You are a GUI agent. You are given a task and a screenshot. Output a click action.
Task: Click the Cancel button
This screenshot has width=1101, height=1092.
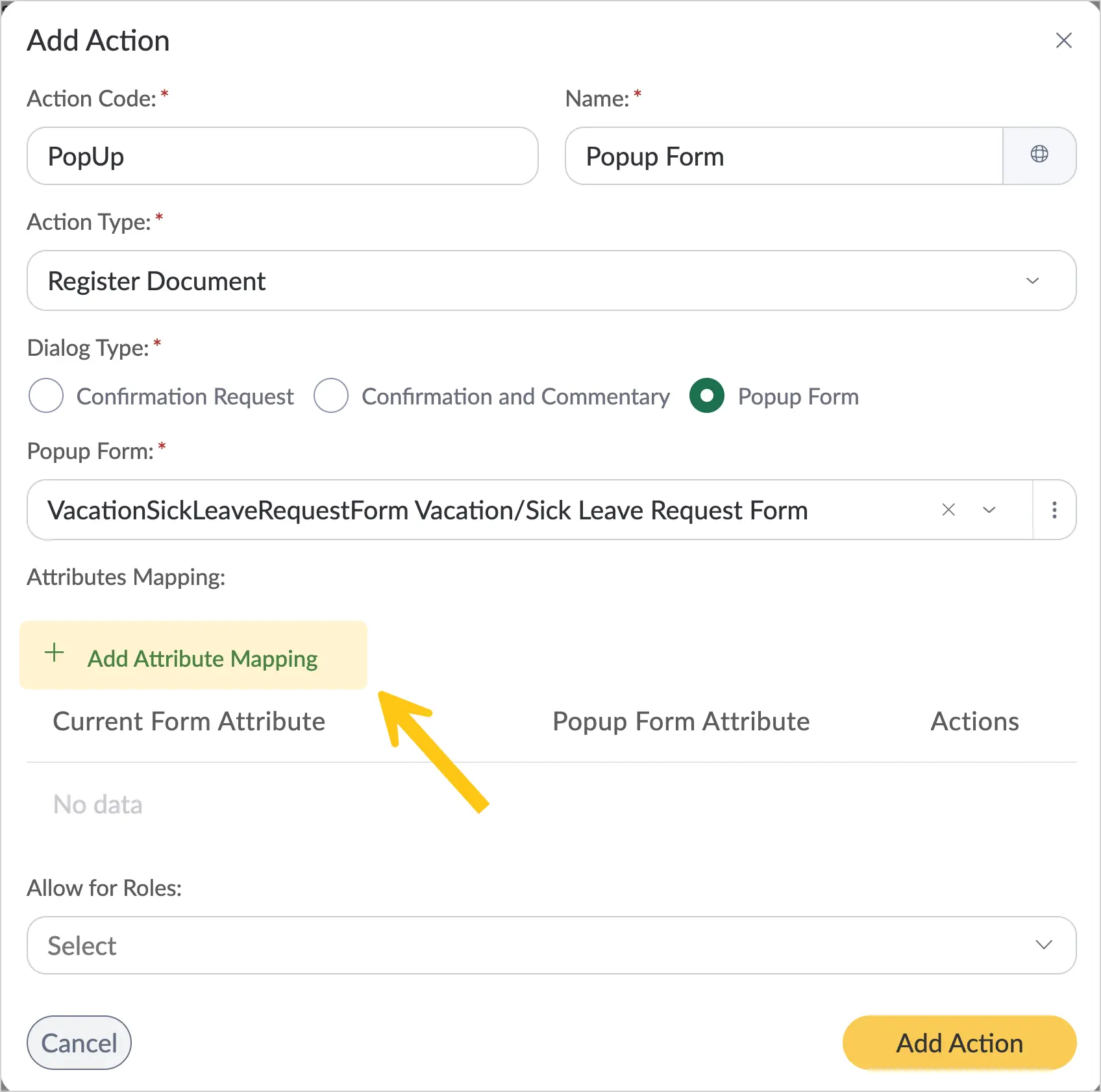[79, 1043]
